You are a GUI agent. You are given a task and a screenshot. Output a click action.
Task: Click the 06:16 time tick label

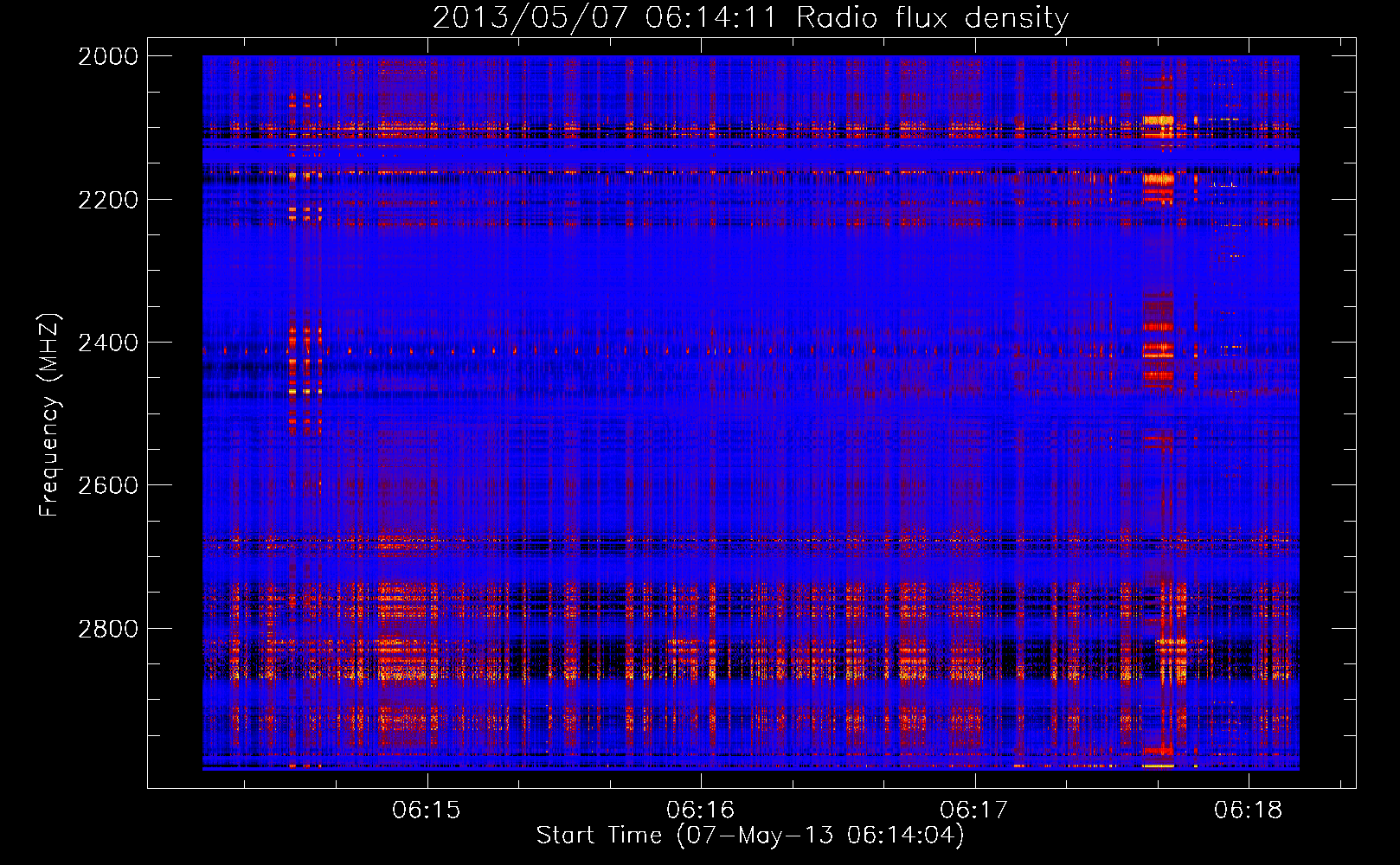coord(701,810)
